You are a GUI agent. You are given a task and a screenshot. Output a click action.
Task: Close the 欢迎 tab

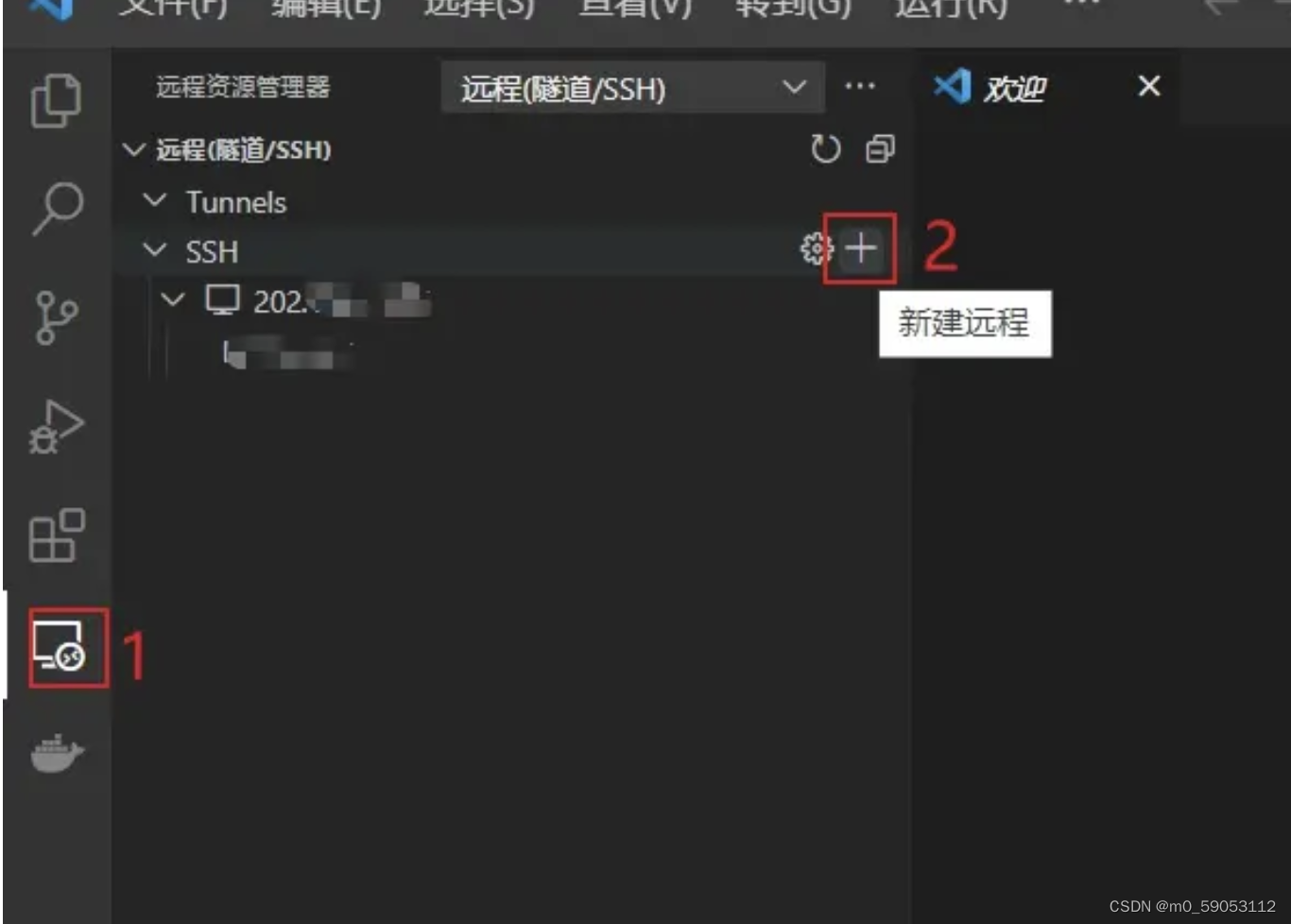1149,86
